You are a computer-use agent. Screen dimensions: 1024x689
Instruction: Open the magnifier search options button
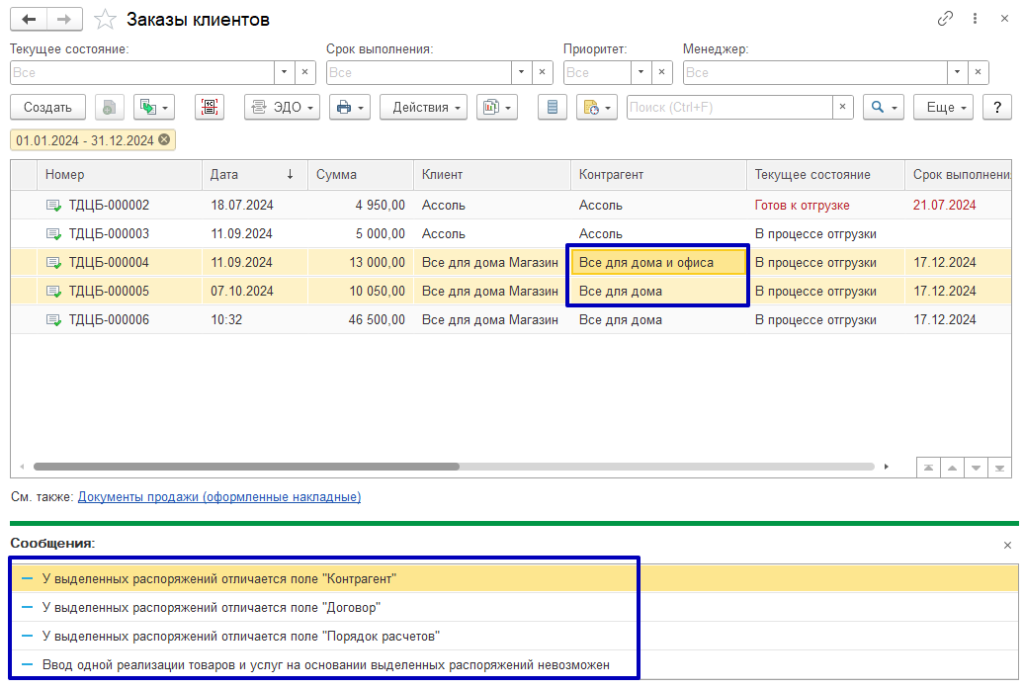click(883, 107)
